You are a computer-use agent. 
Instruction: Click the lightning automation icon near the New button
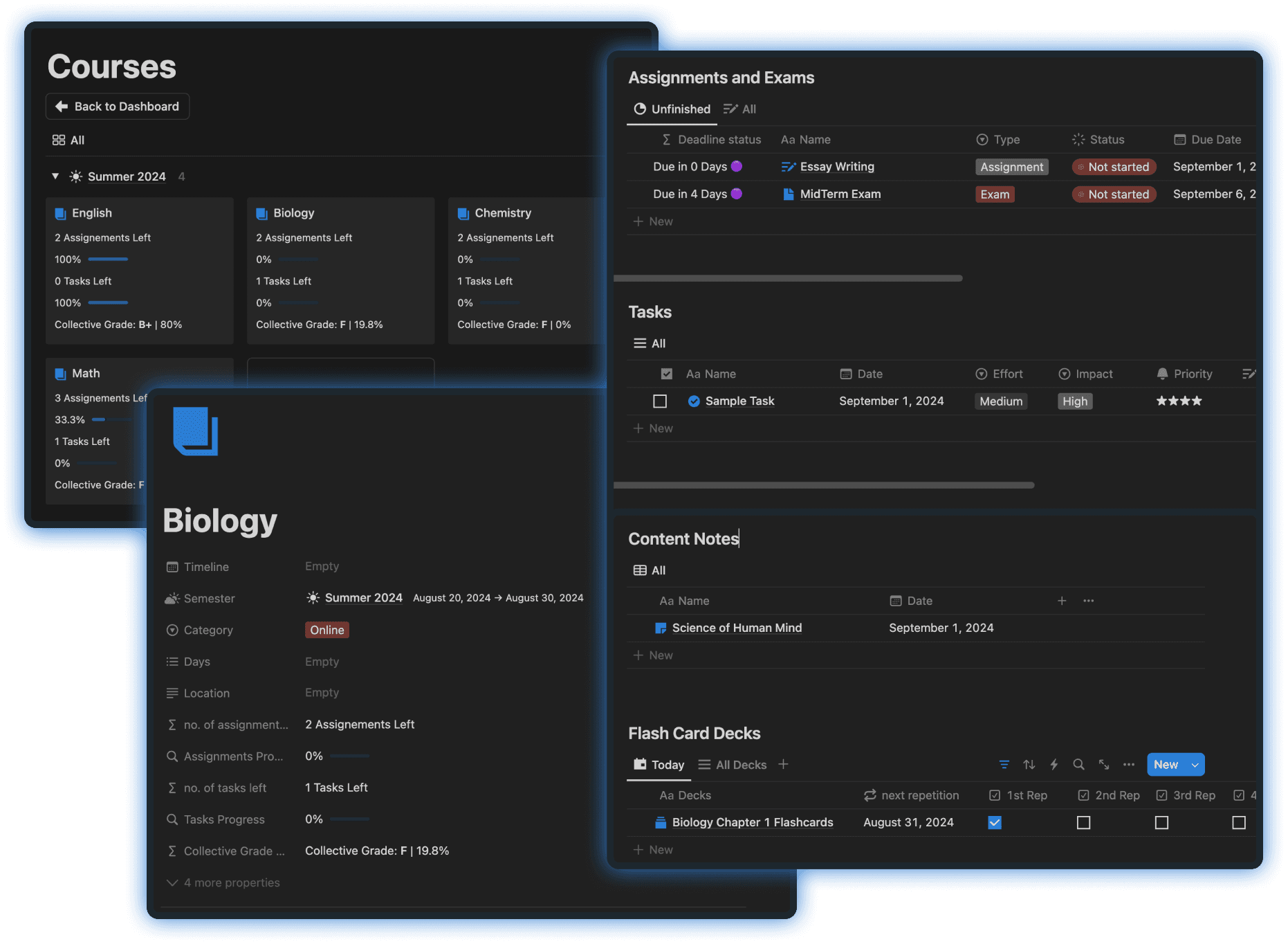click(x=1054, y=765)
